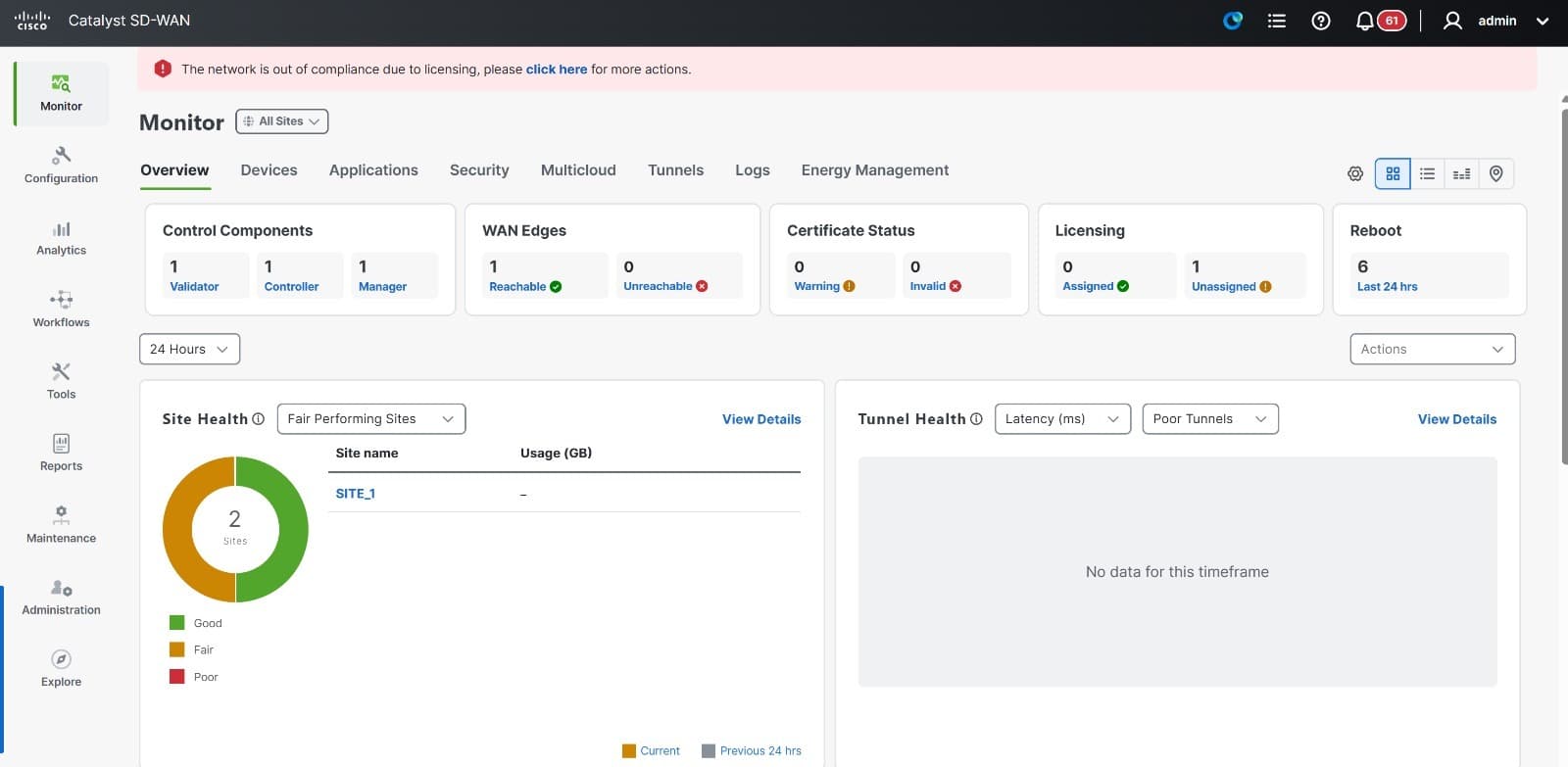Click the Site Health info icon
This screenshot has width=1568, height=767.
click(x=259, y=419)
